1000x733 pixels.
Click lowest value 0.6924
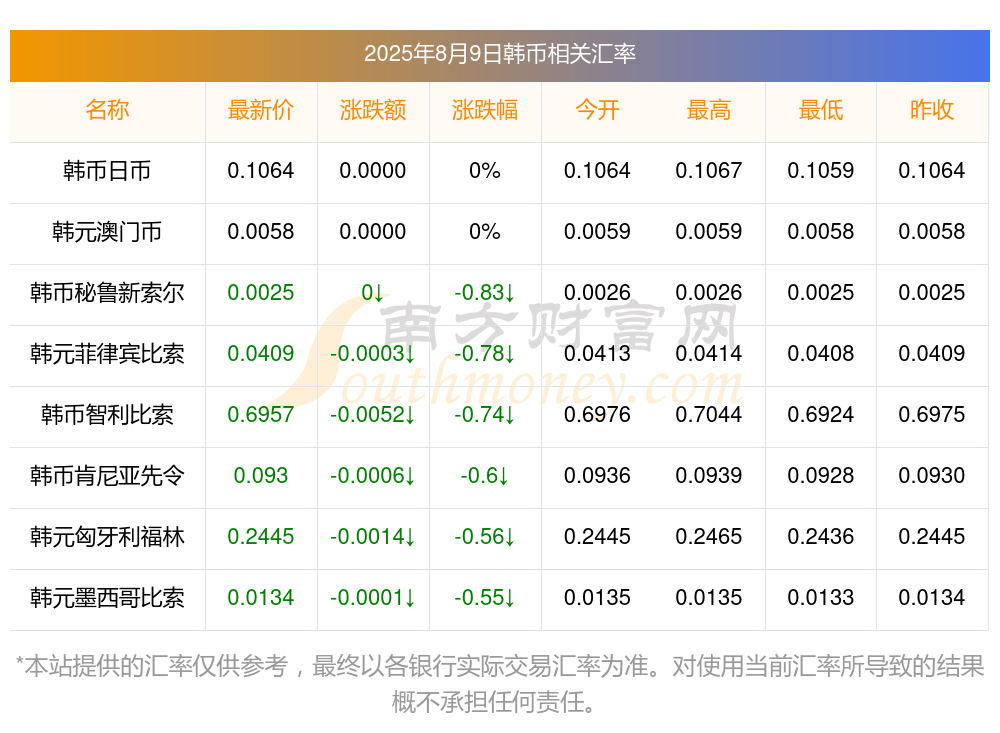821,415
